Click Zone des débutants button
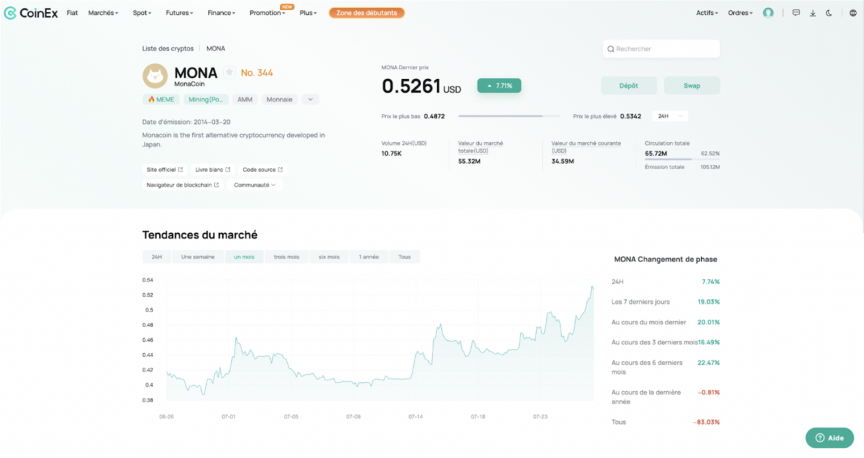 point(366,13)
